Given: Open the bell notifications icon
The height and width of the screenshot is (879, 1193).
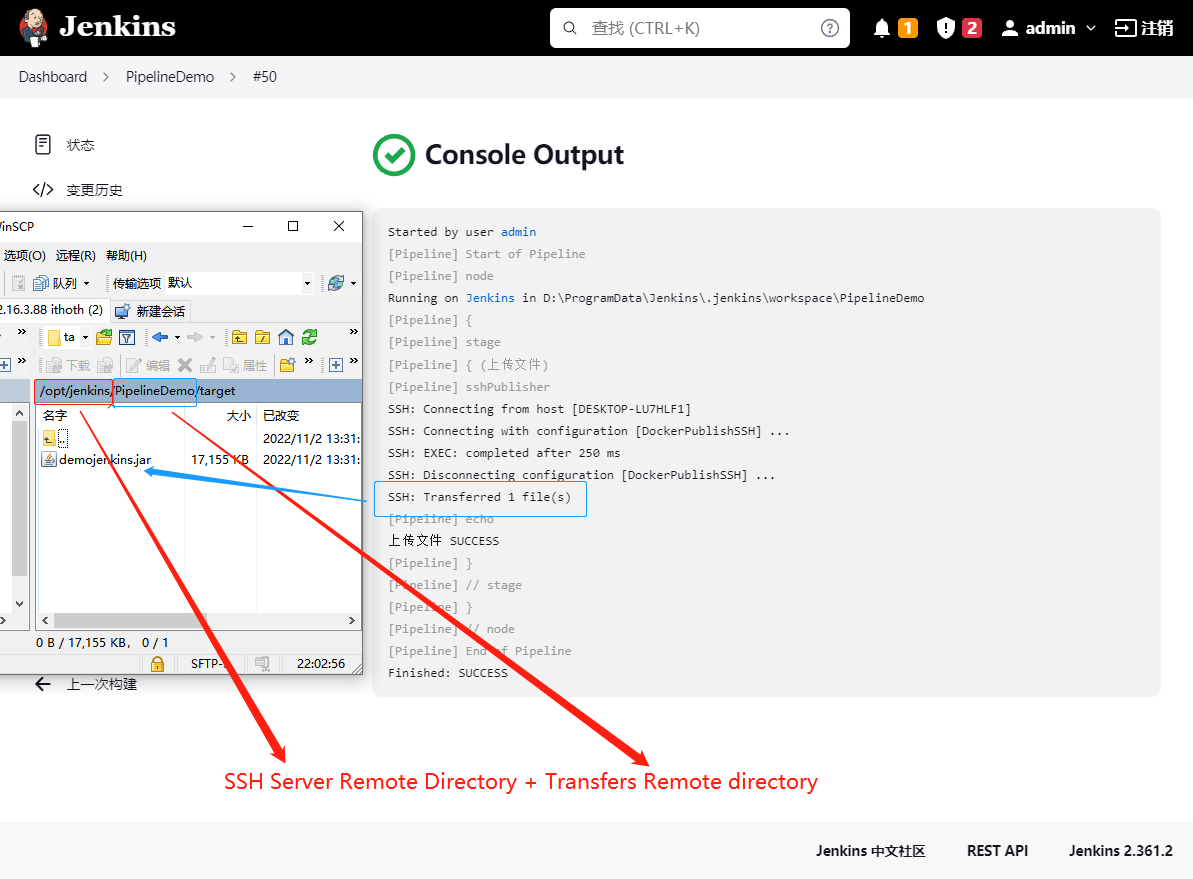Looking at the screenshot, I should click(882, 28).
